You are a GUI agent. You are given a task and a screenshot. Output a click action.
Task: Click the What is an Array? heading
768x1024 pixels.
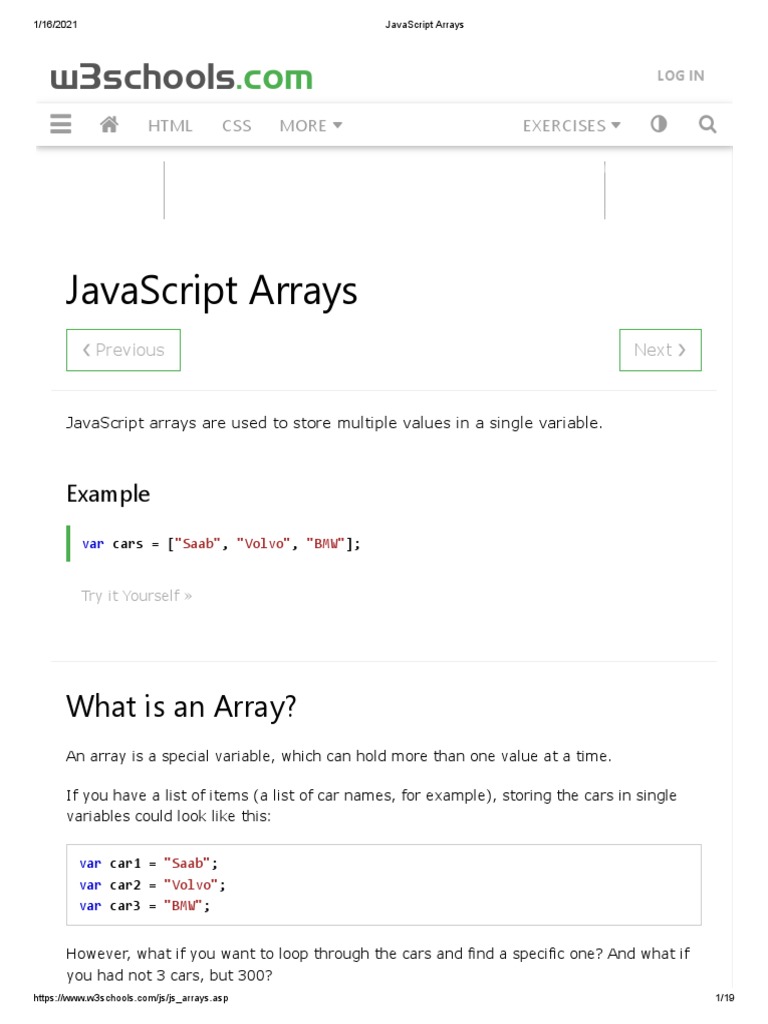181,707
